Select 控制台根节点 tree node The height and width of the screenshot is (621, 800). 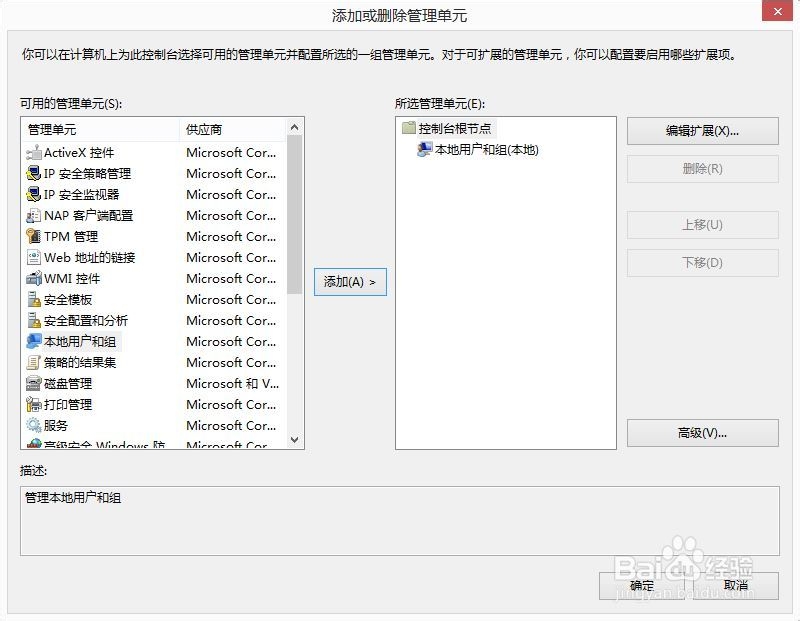455,128
